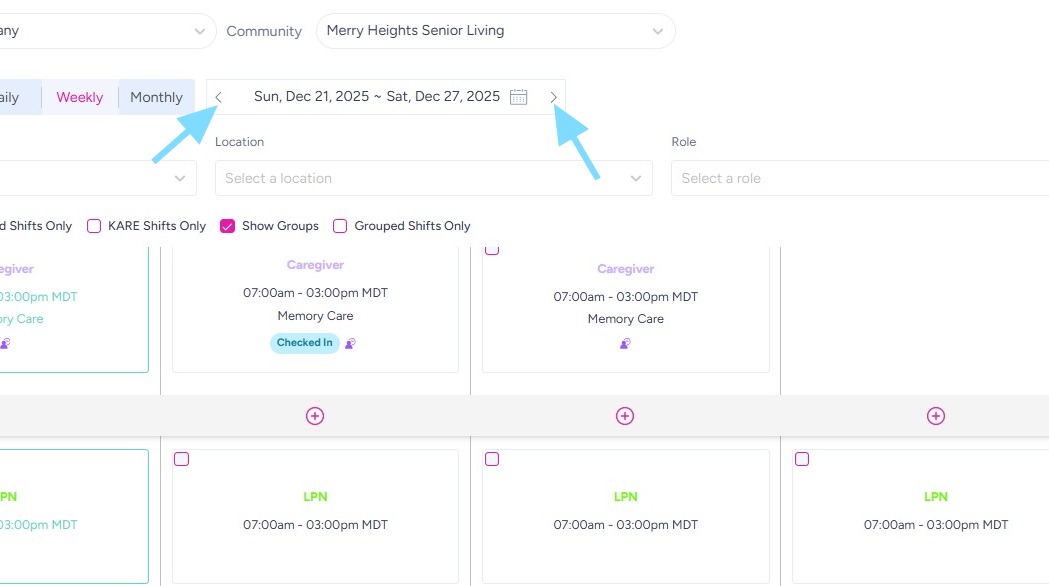
Task: Click the user icon beside the Checked In badge
Action: pos(350,343)
